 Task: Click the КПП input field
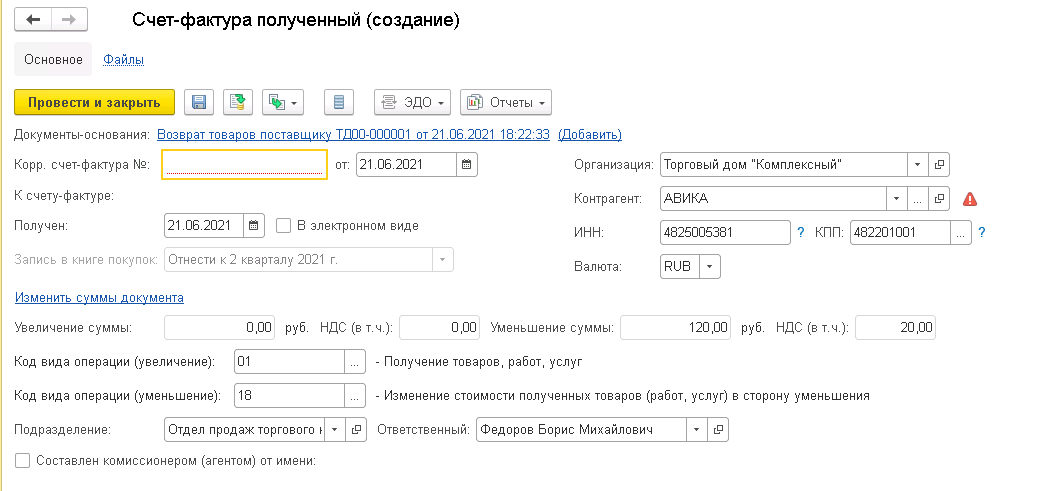(x=900, y=233)
